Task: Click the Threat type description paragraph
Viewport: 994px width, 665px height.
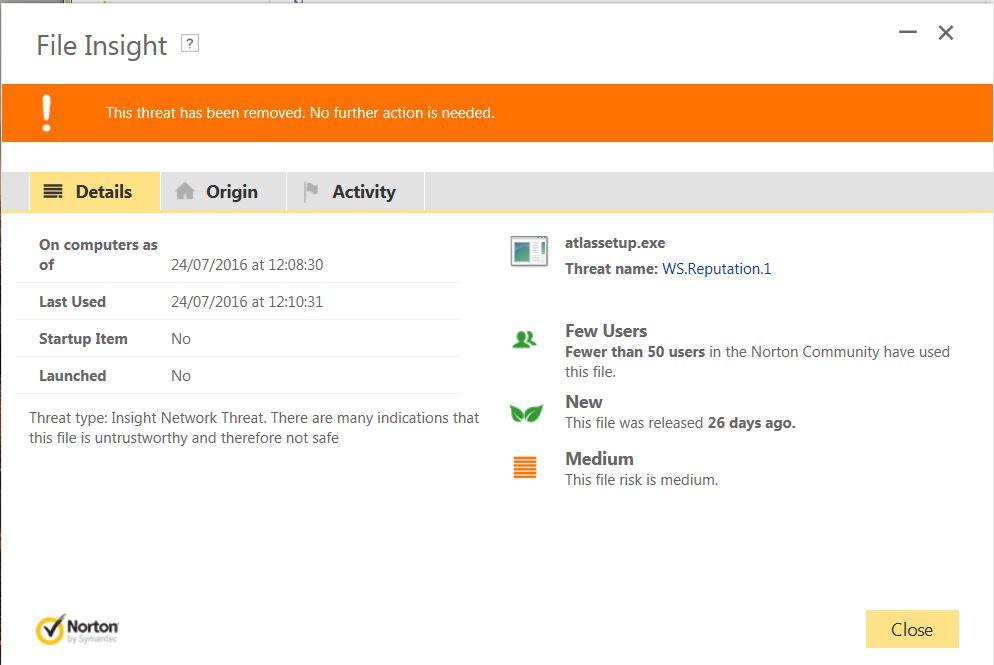Action: pyautogui.click(x=254, y=428)
